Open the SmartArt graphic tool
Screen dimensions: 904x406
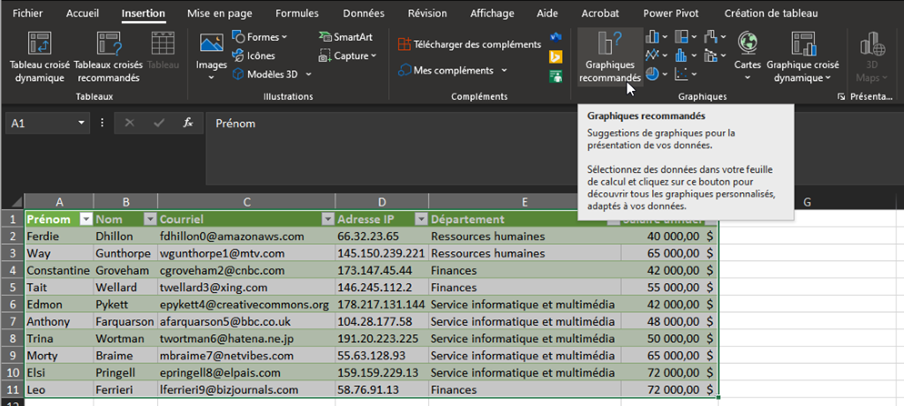click(345, 37)
